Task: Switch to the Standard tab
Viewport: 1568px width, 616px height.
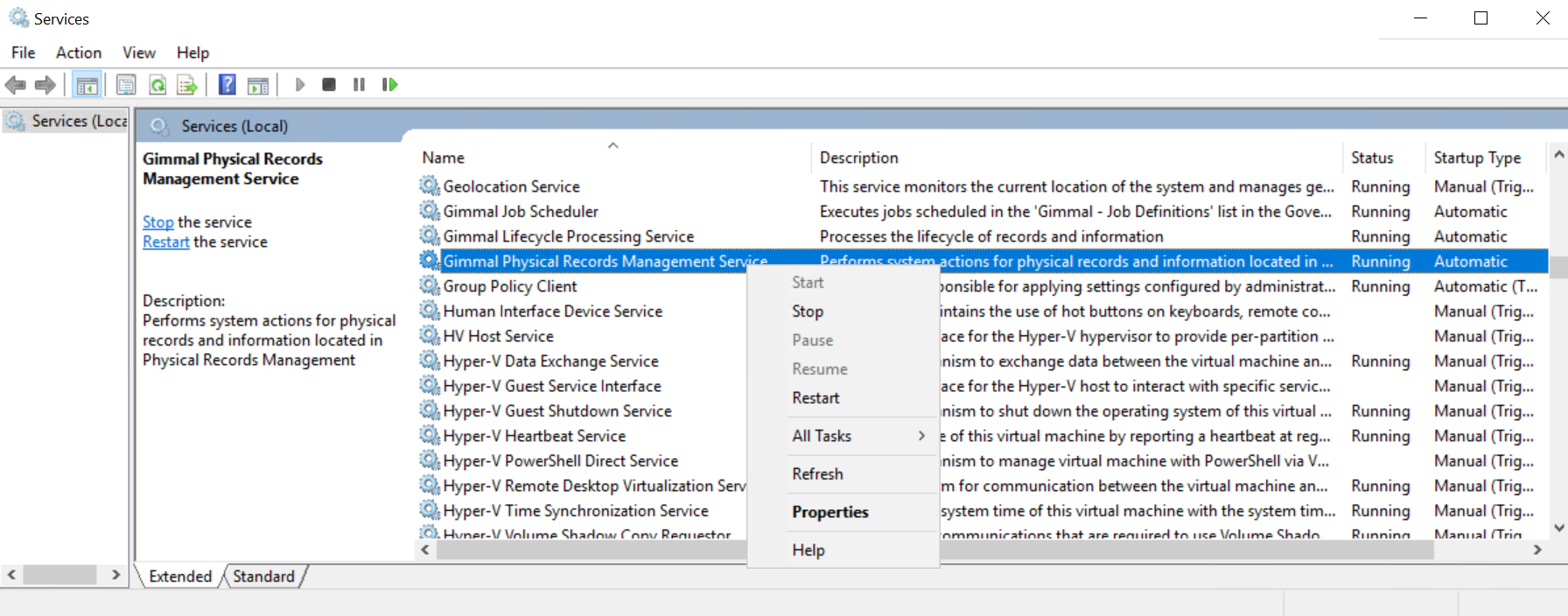Action: pyautogui.click(x=263, y=576)
